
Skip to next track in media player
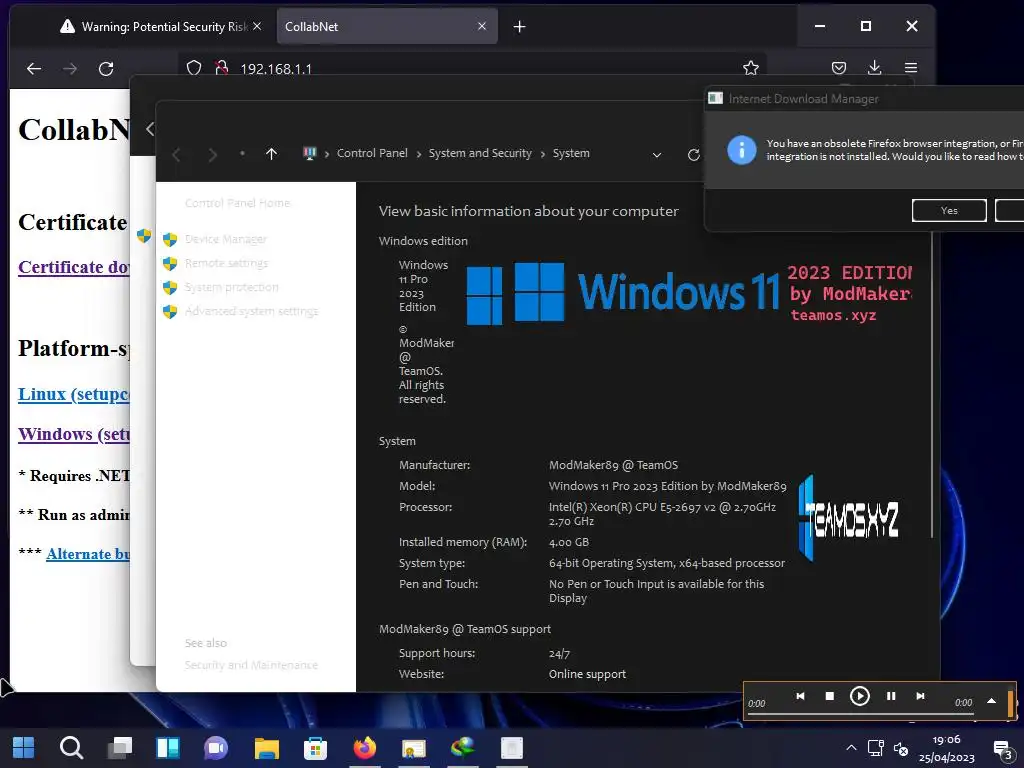[920, 696]
